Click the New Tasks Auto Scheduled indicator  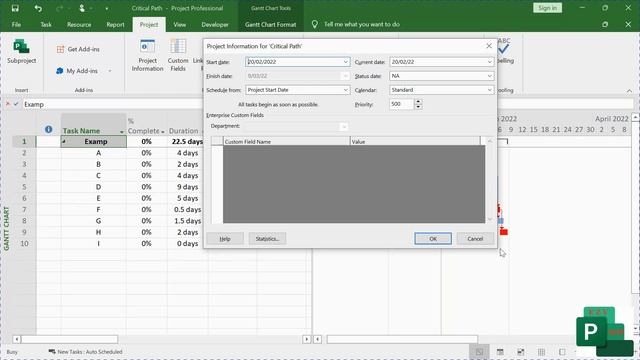pos(85,352)
